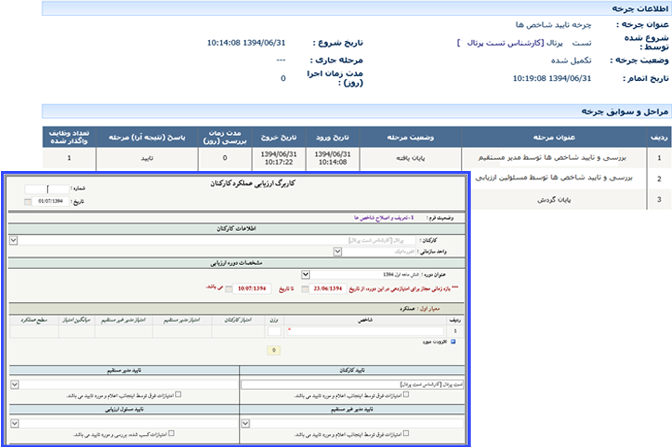Click the وزن weight input in row 1
The height and width of the screenshot is (447, 672).
tap(274, 331)
